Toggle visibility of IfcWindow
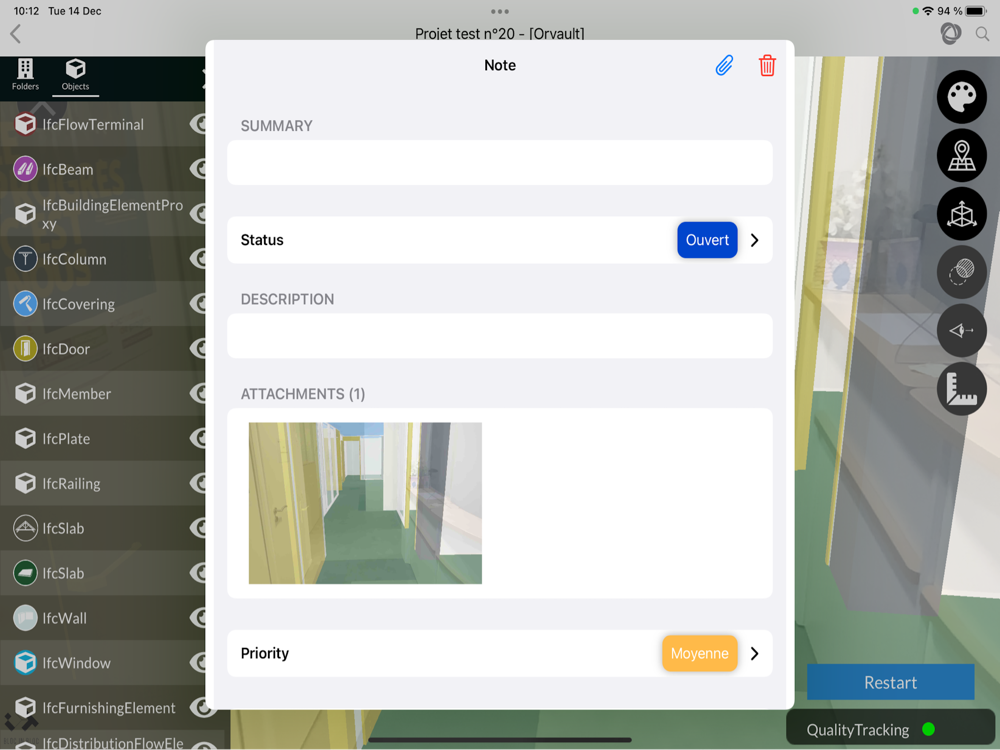 coord(198,663)
